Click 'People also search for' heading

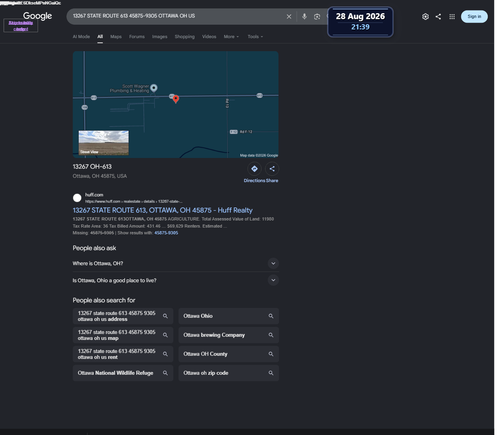[104, 300]
